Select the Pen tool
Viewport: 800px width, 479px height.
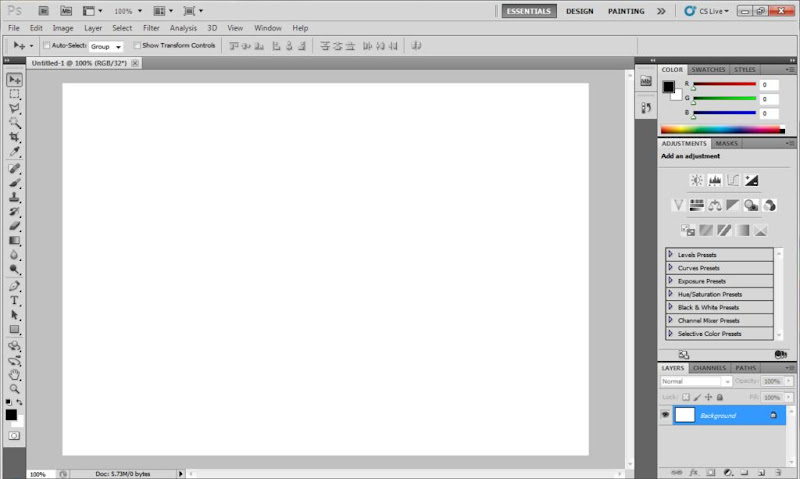pos(14,286)
